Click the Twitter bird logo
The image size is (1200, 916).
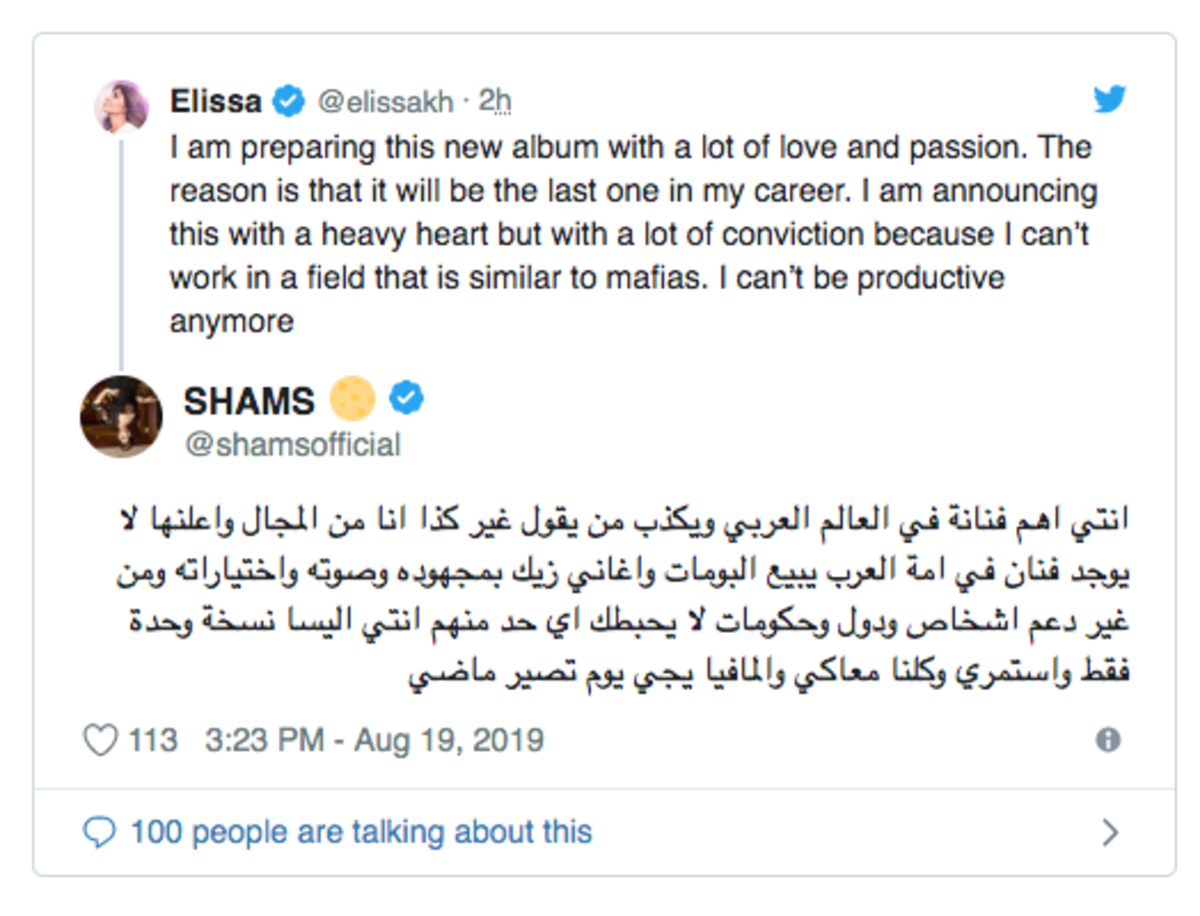click(x=1109, y=99)
